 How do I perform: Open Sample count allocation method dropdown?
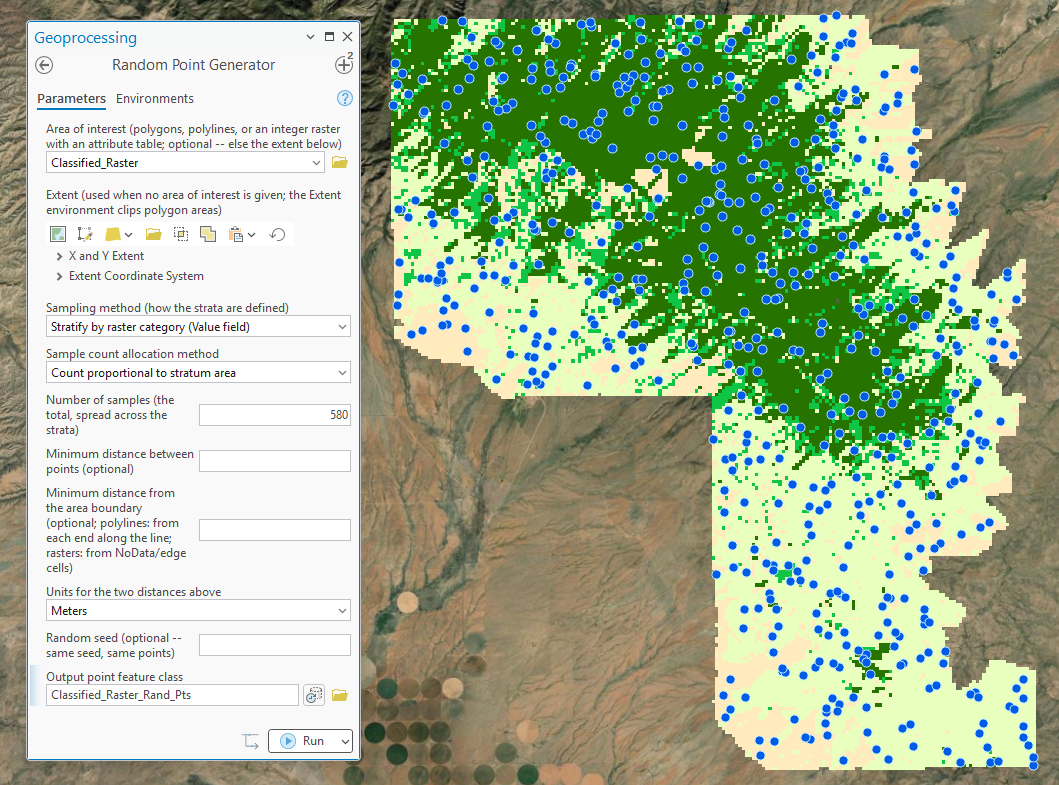[342, 373]
